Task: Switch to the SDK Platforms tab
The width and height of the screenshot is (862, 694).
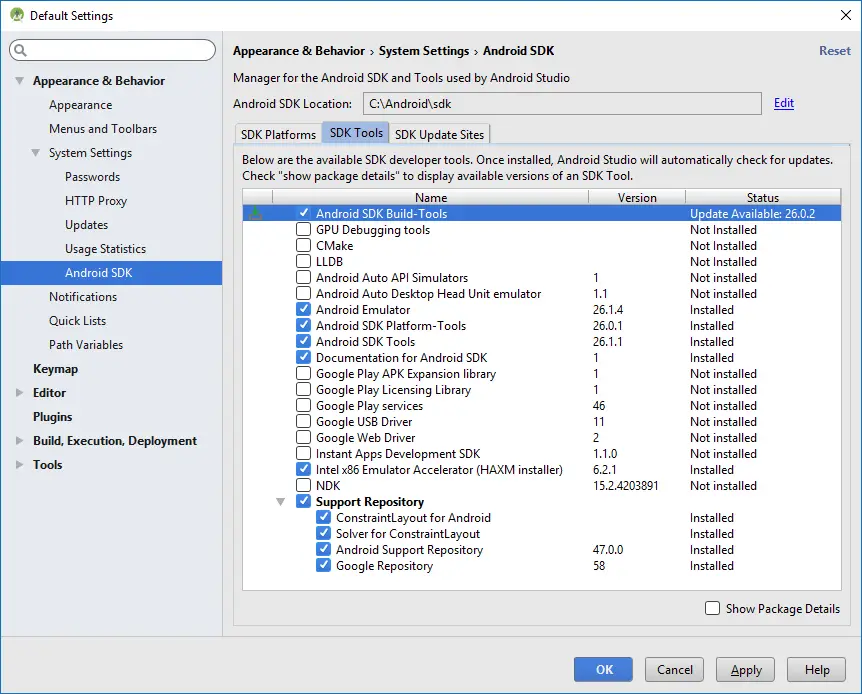Action: [x=278, y=134]
